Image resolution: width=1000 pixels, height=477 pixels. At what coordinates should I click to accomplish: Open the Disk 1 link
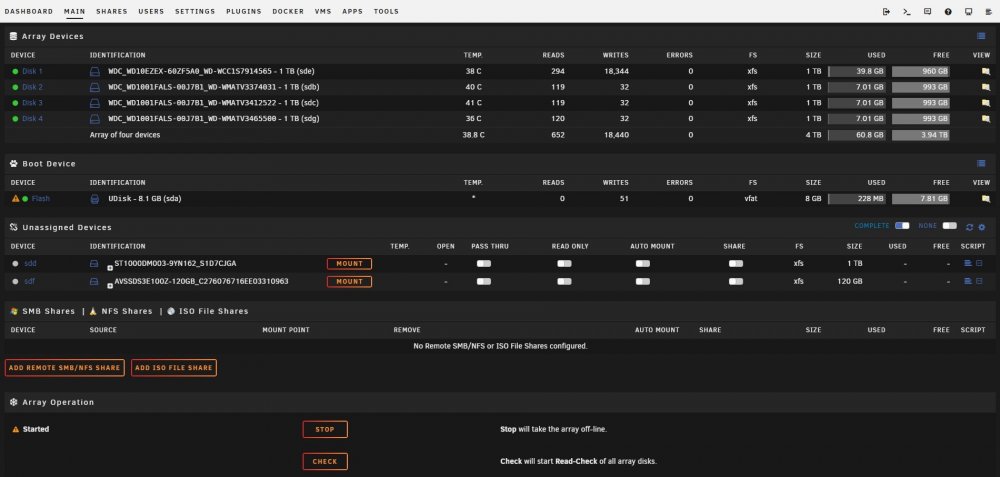point(33,71)
